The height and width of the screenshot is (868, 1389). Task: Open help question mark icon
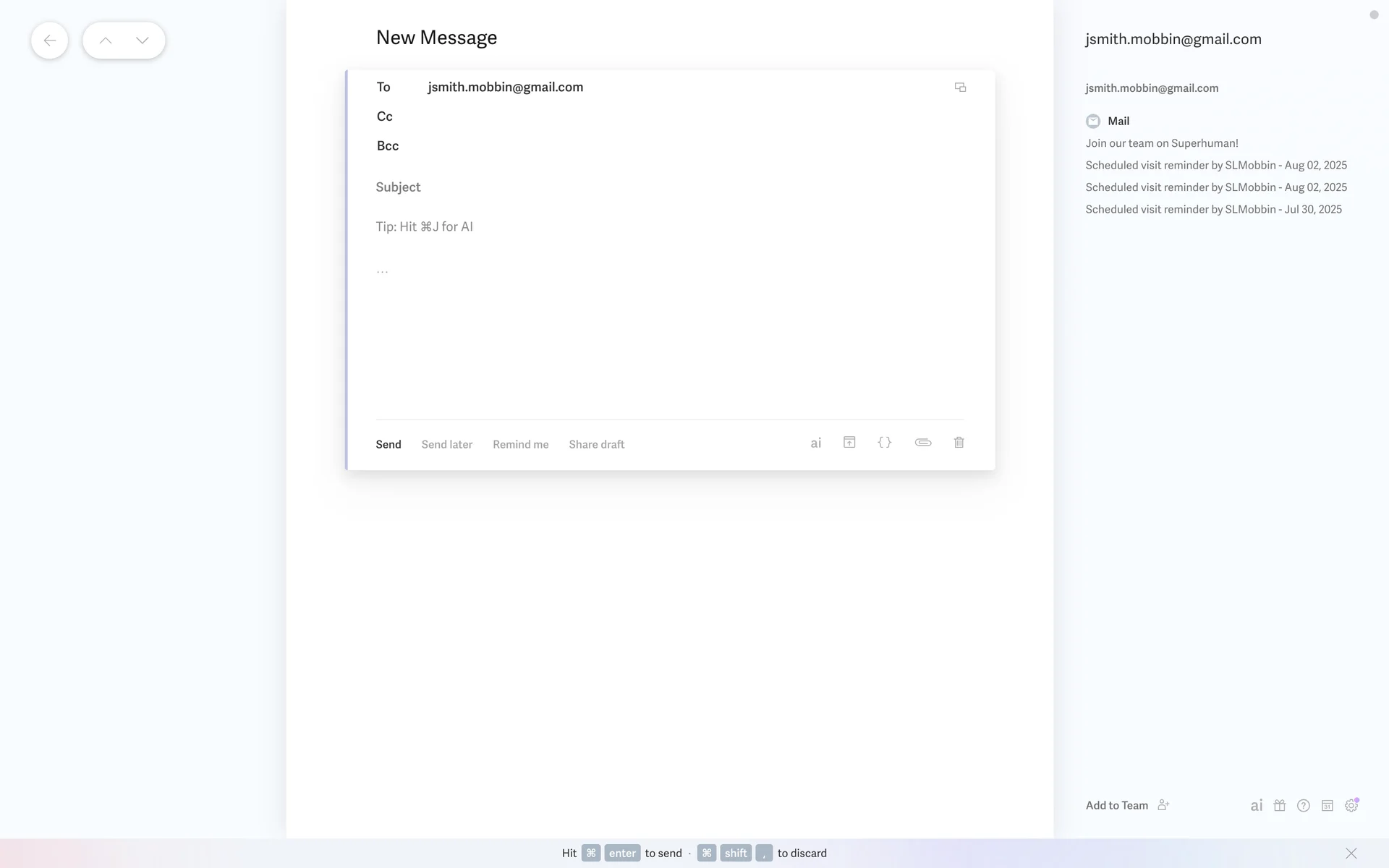pos(1303,806)
